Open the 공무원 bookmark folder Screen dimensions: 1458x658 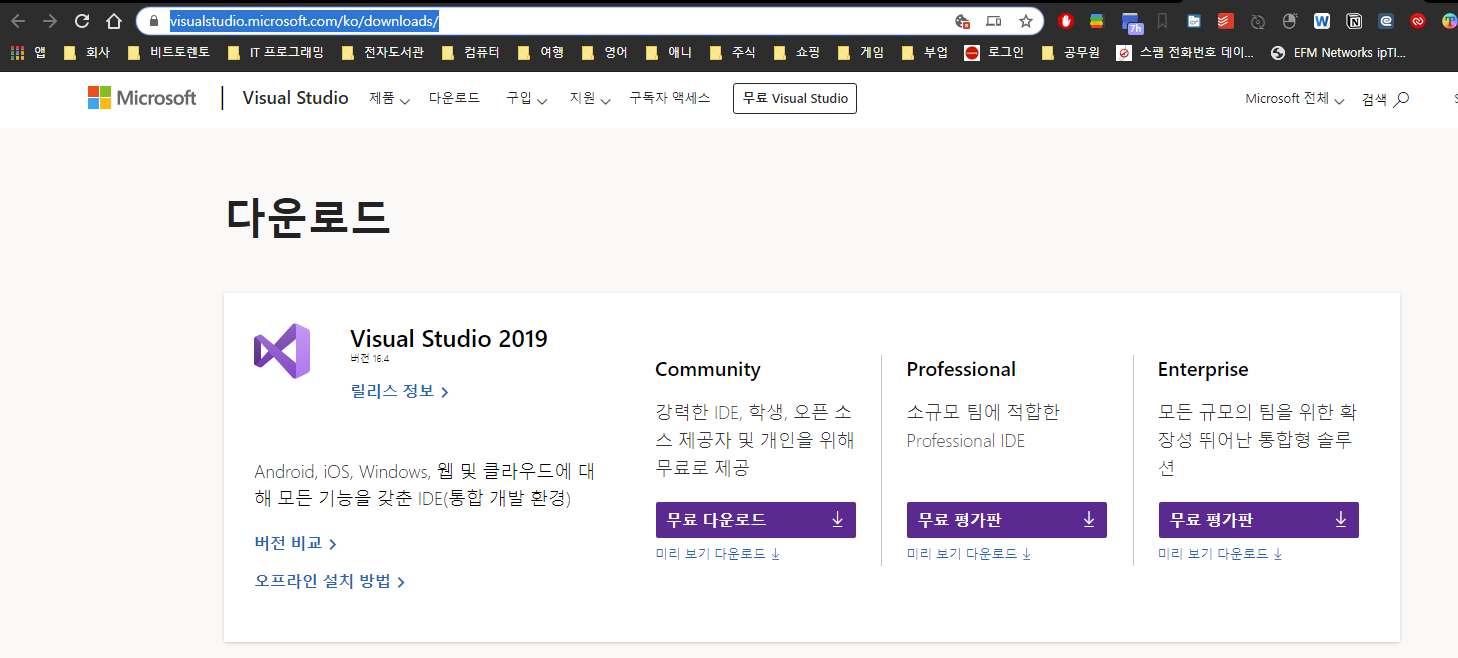coord(1070,53)
